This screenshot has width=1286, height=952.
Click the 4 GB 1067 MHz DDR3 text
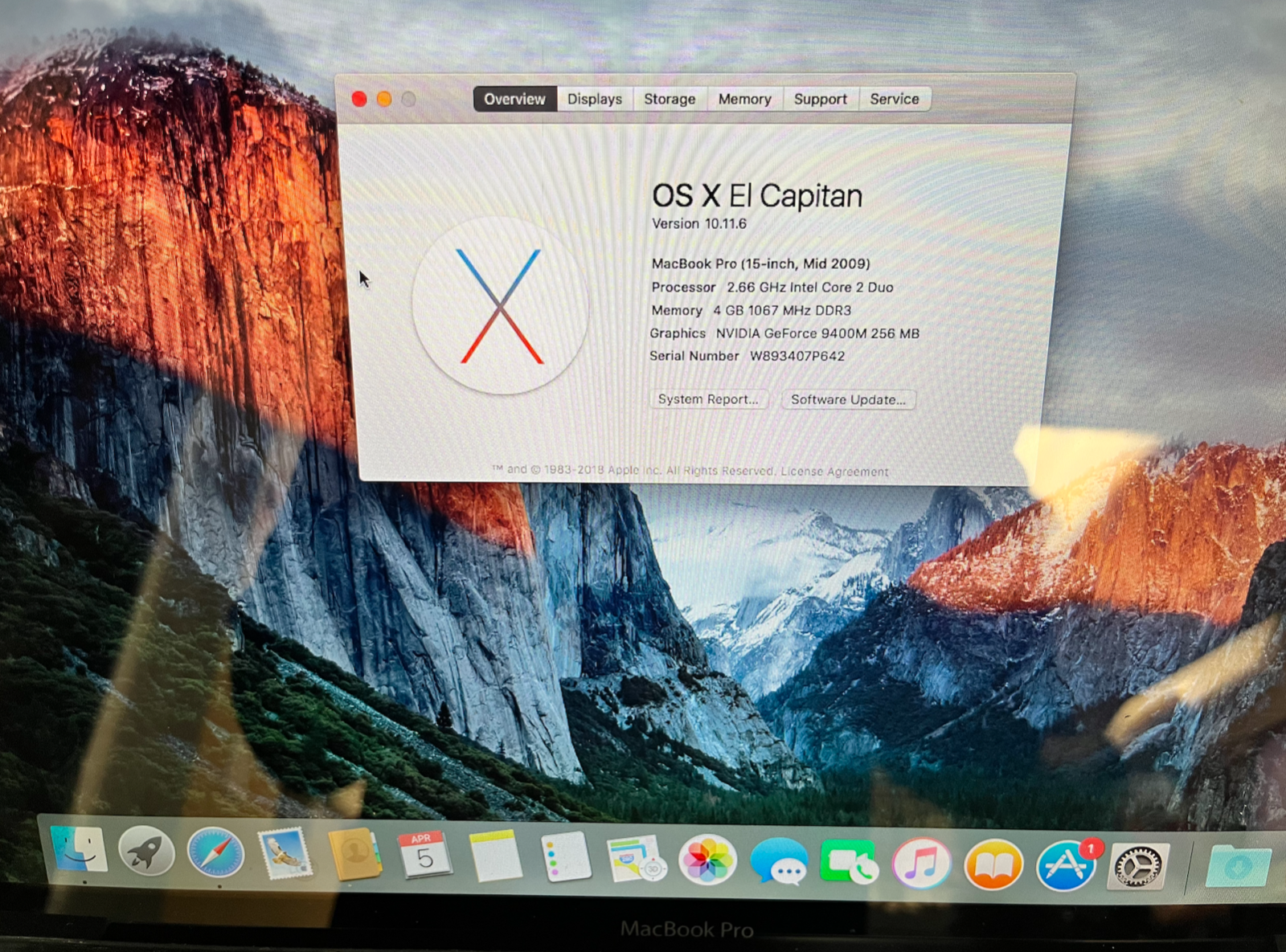(x=782, y=310)
